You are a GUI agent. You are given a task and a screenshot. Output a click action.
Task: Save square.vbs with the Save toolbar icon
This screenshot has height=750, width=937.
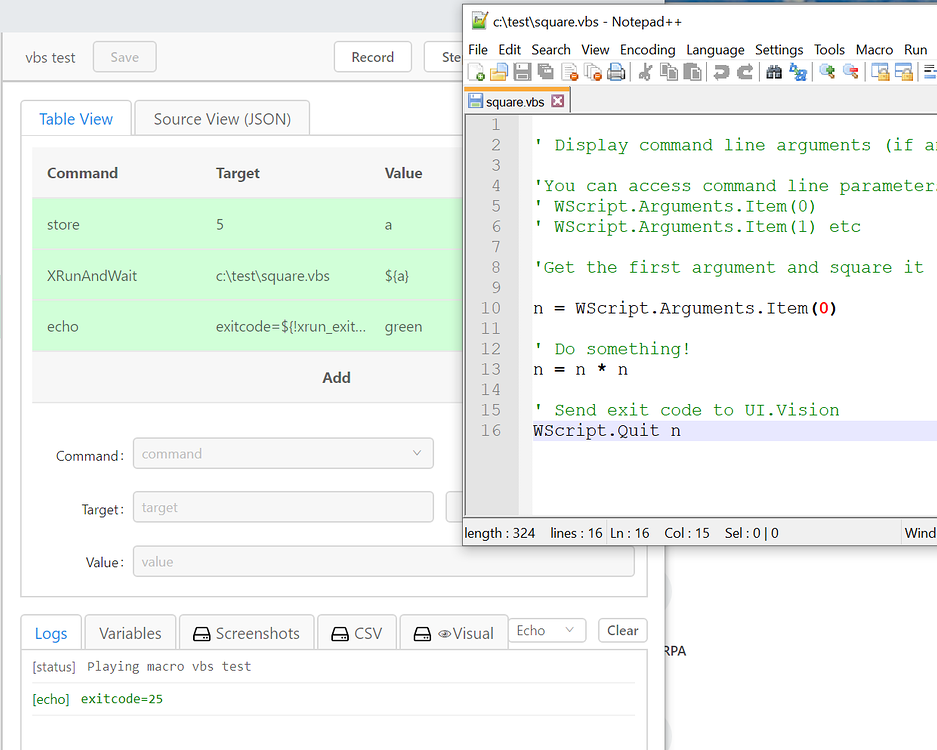coord(521,71)
